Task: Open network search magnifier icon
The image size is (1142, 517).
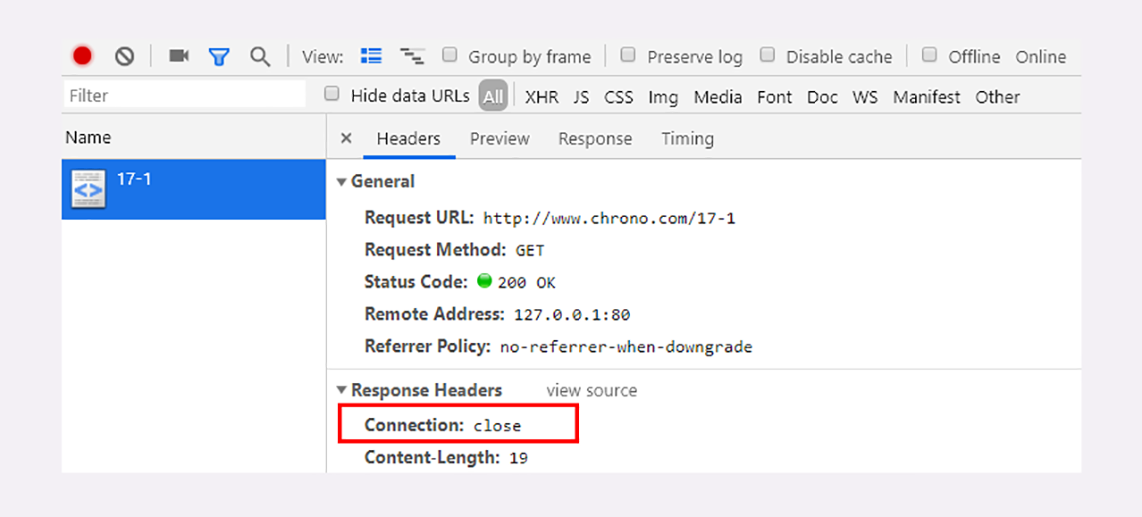Action: point(260,57)
